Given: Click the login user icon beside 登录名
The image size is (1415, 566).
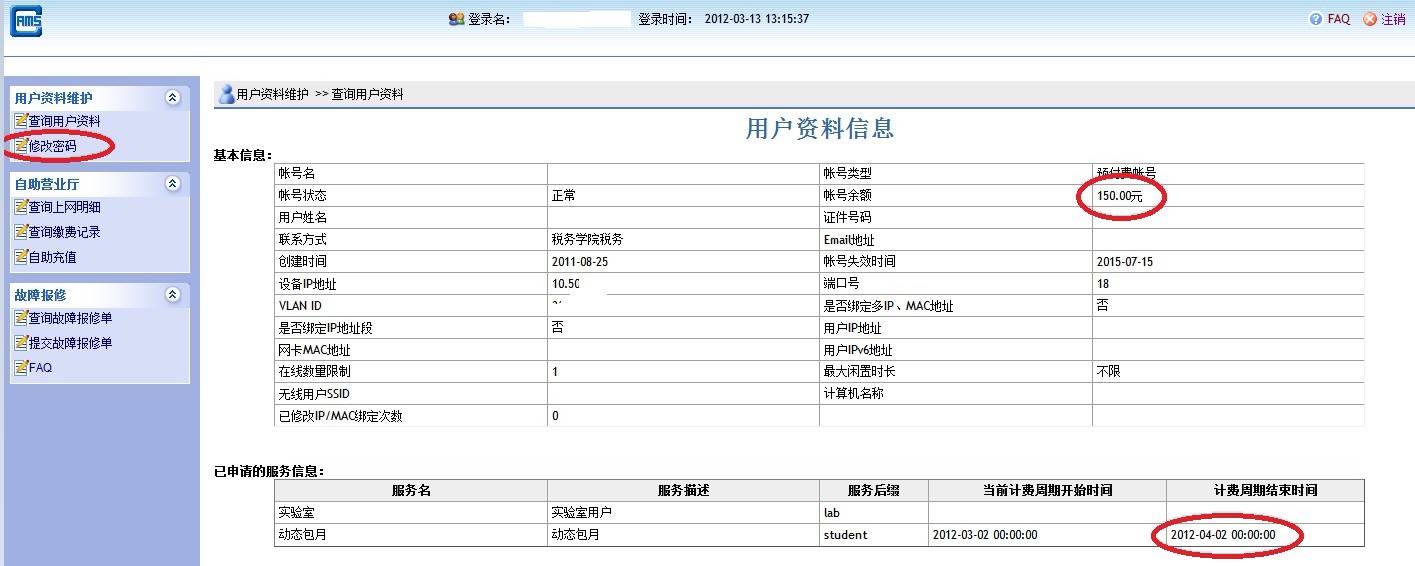Looking at the screenshot, I should click(456, 19).
